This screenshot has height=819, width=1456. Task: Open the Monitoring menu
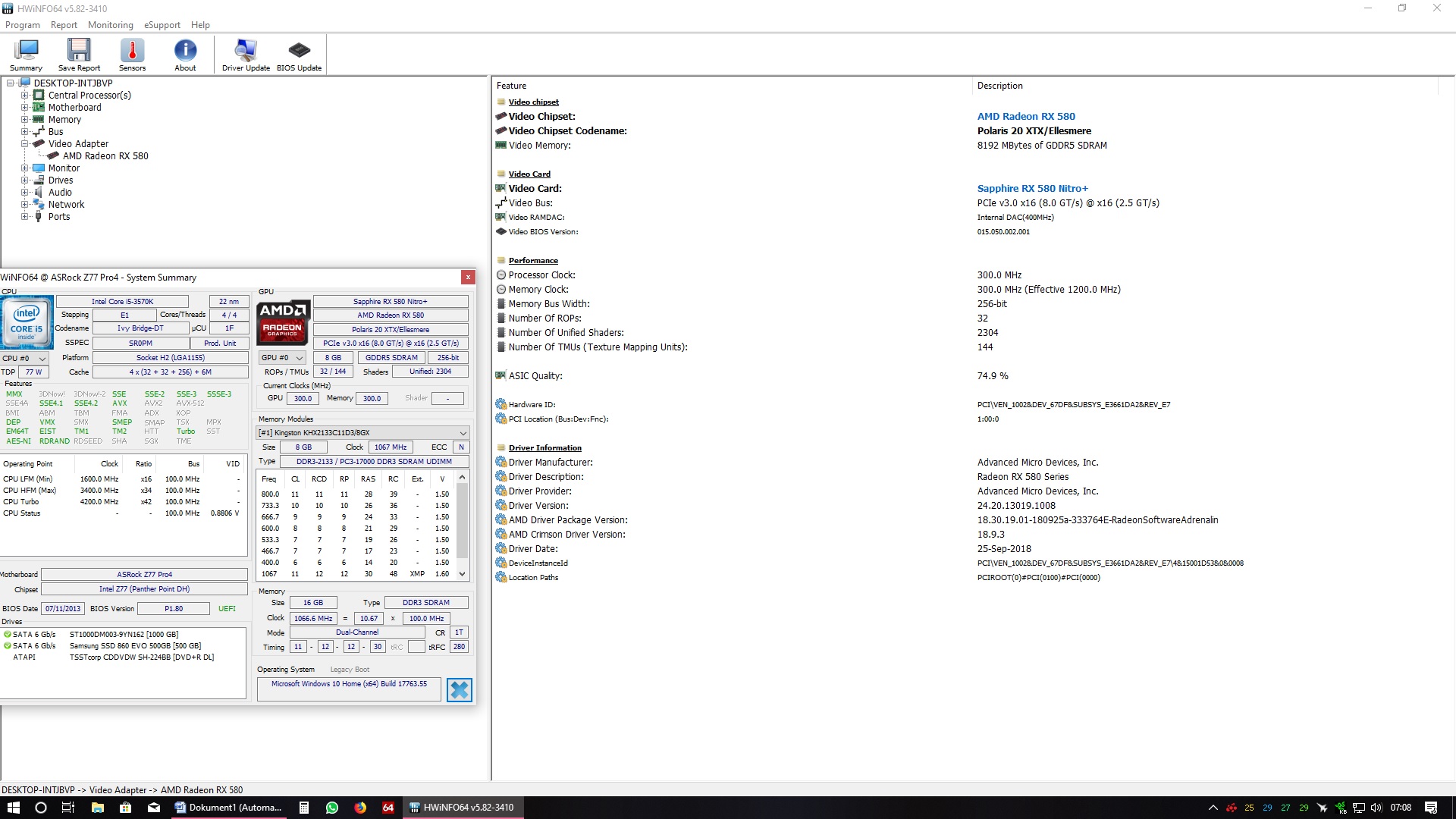click(110, 25)
